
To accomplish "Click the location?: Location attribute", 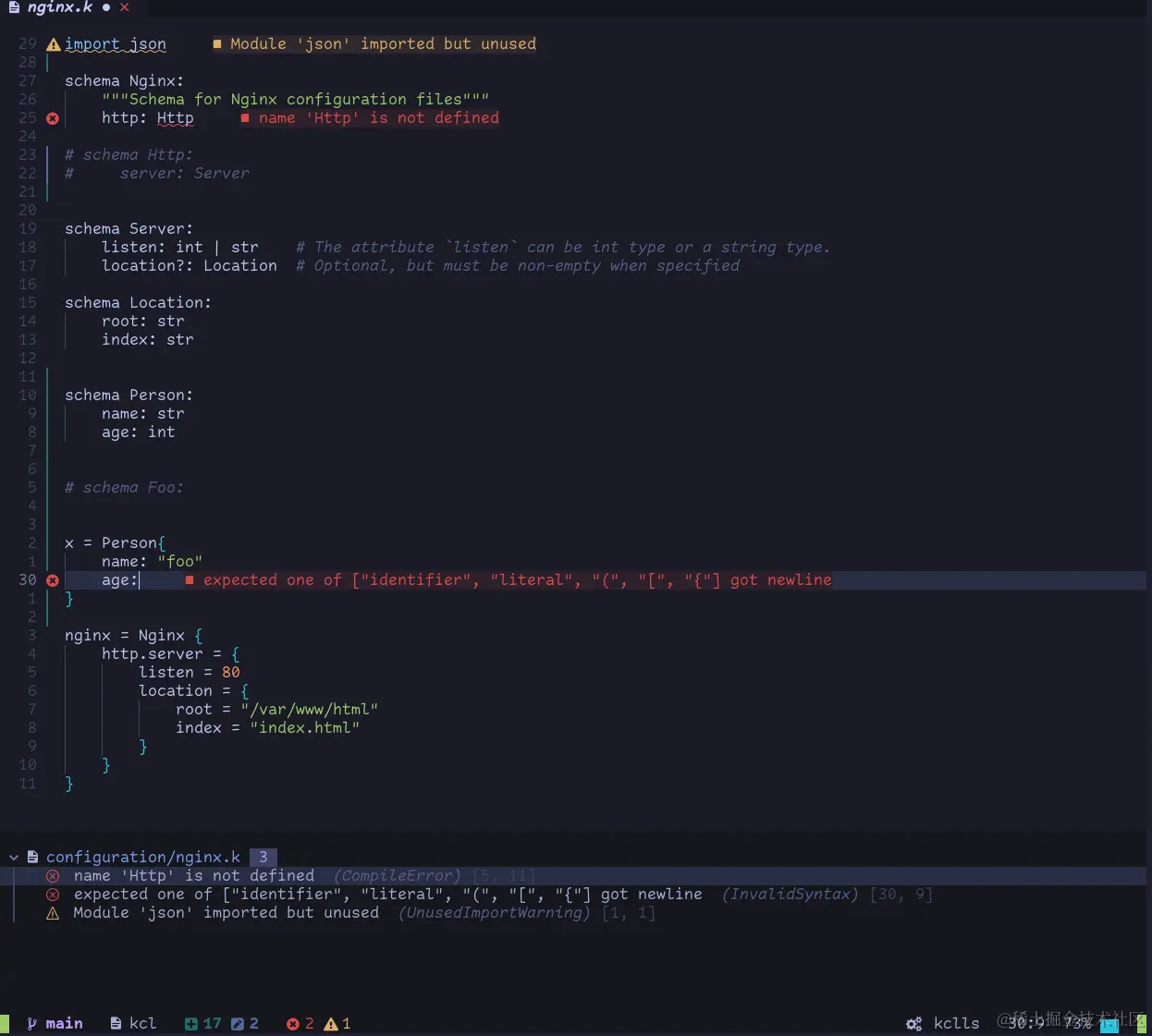I will click(x=190, y=266).
